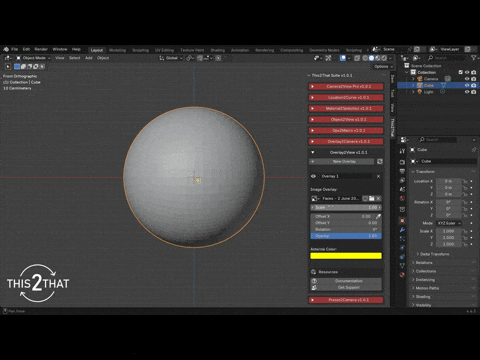This screenshot has height=360, width=480.
Task: Switch to material preview shading
Action: [378, 58]
